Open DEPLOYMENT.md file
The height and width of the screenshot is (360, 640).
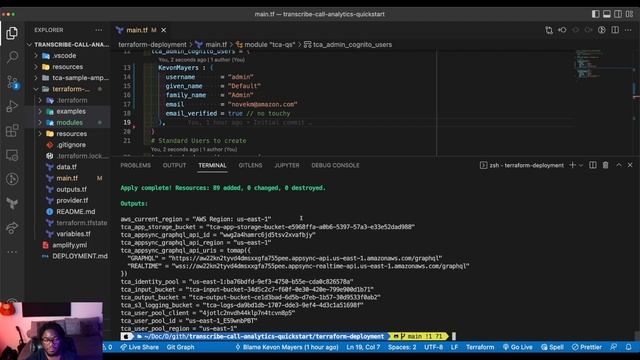(80, 256)
